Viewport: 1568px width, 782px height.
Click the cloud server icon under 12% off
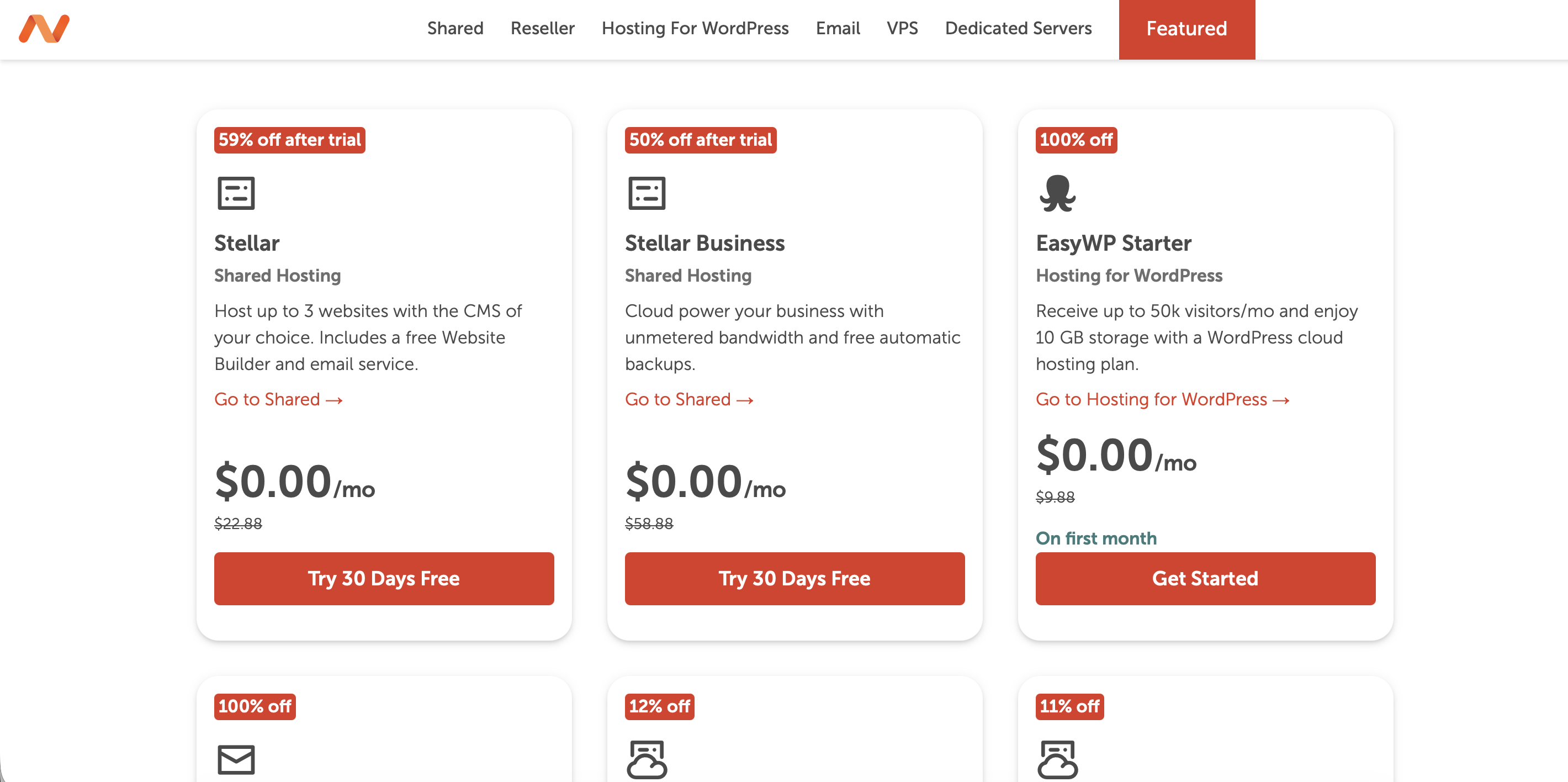click(x=647, y=759)
